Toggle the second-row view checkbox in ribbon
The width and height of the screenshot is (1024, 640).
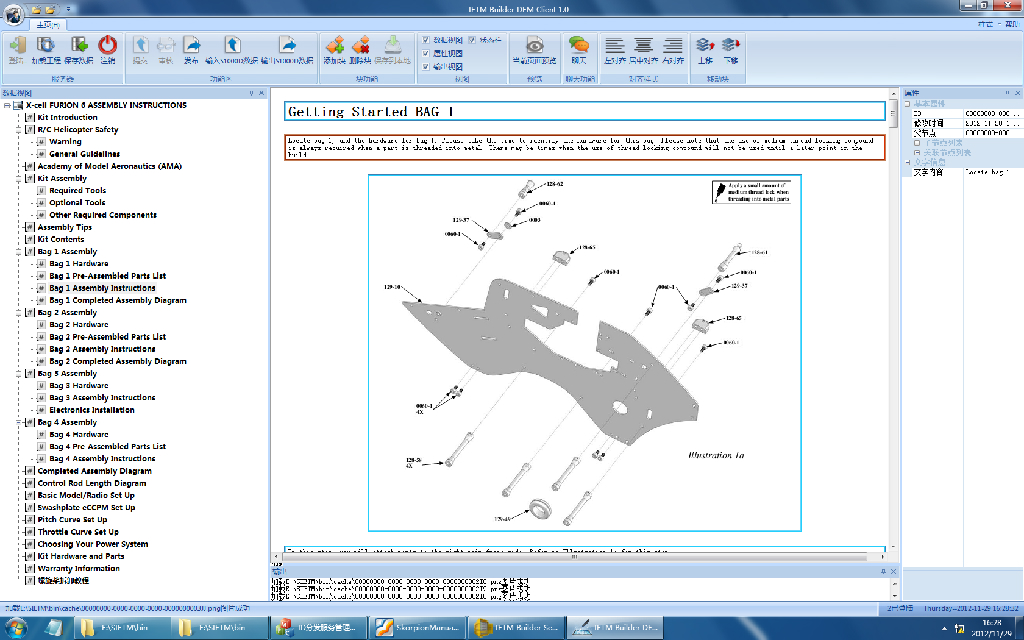(x=427, y=53)
